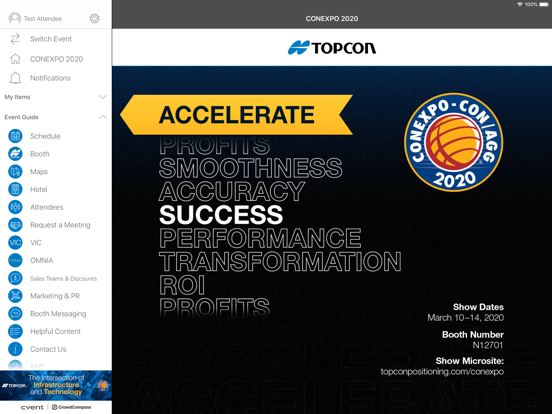Open Marketing & PR label
The height and width of the screenshot is (414, 552).
tap(55, 296)
